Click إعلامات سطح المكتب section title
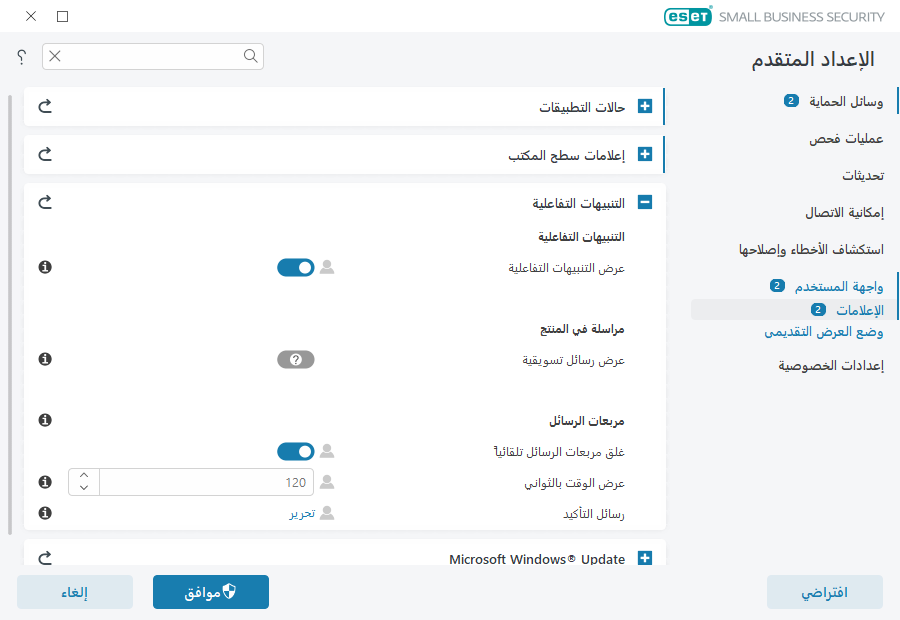This screenshot has height=620, width=900. pyautogui.click(x=566, y=155)
